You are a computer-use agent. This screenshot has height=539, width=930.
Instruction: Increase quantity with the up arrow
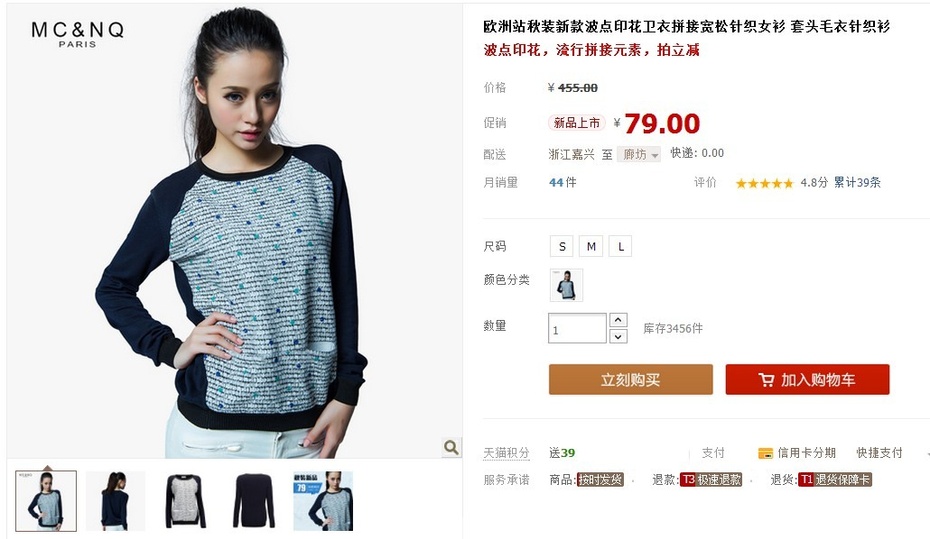[618, 320]
